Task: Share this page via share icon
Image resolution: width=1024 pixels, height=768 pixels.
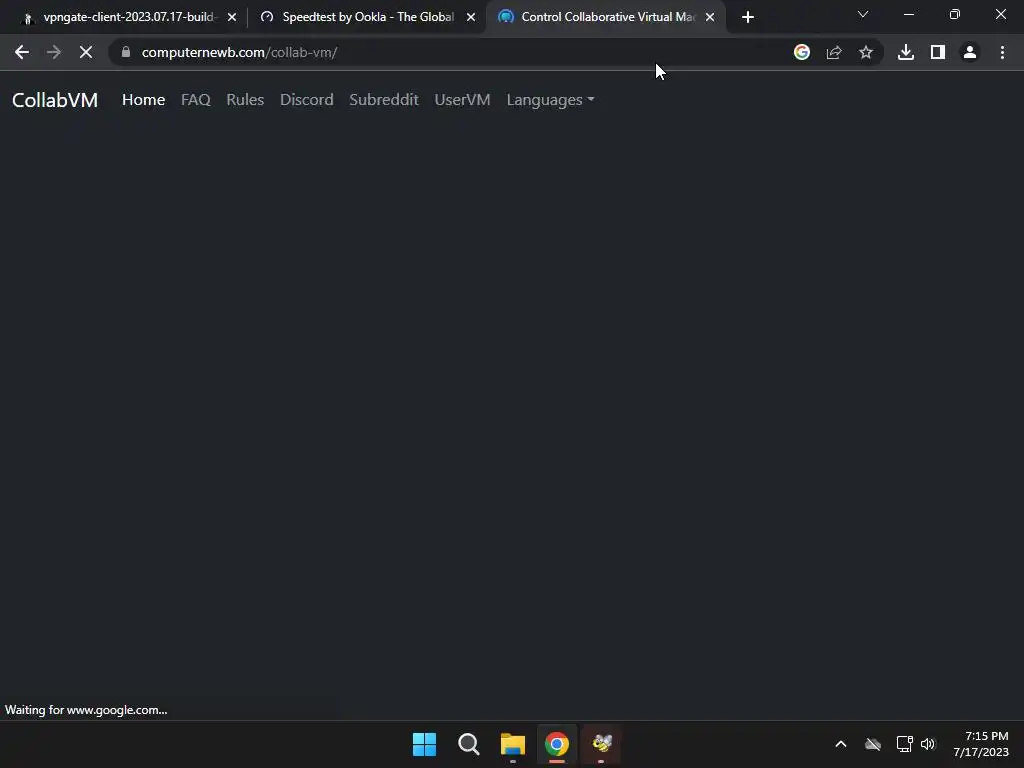Action: click(x=834, y=52)
